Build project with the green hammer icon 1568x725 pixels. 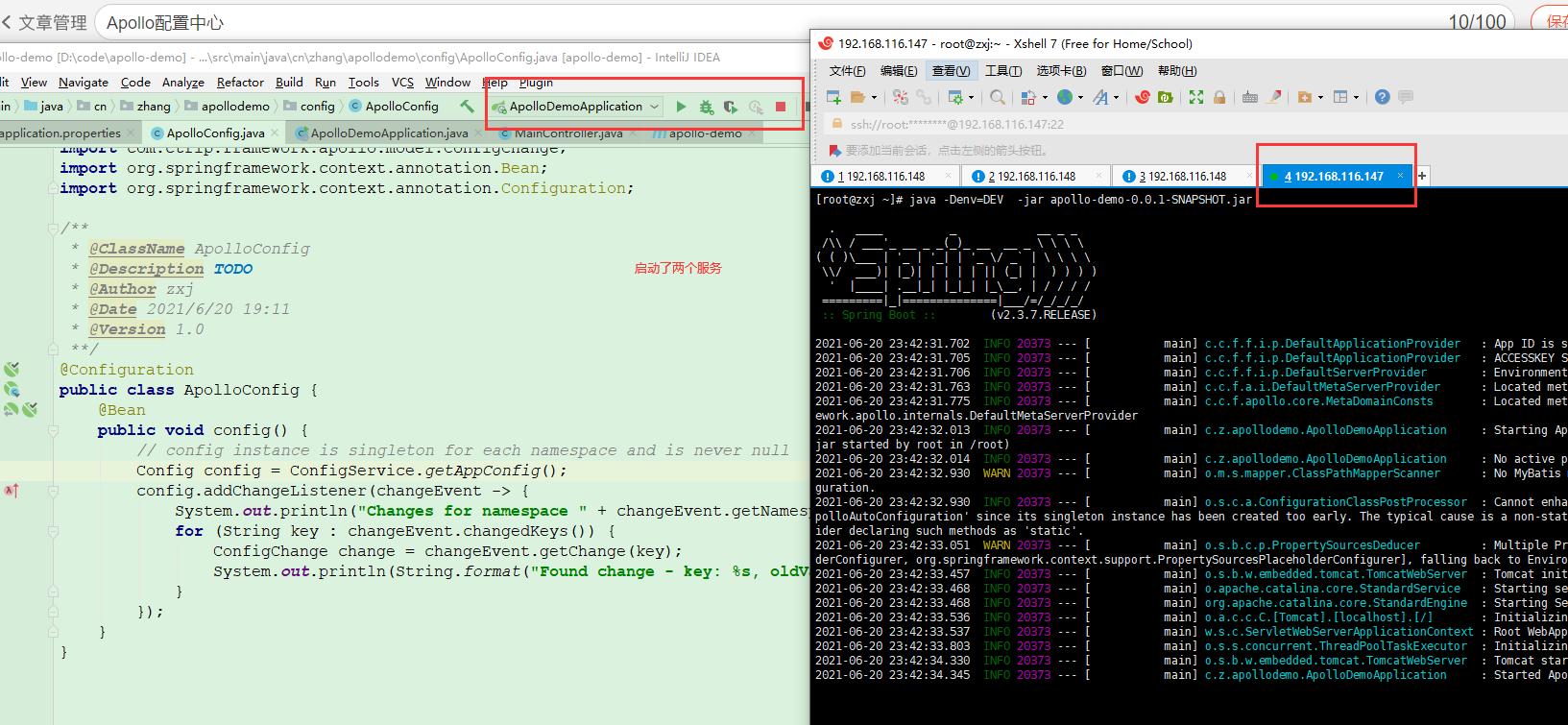point(467,106)
